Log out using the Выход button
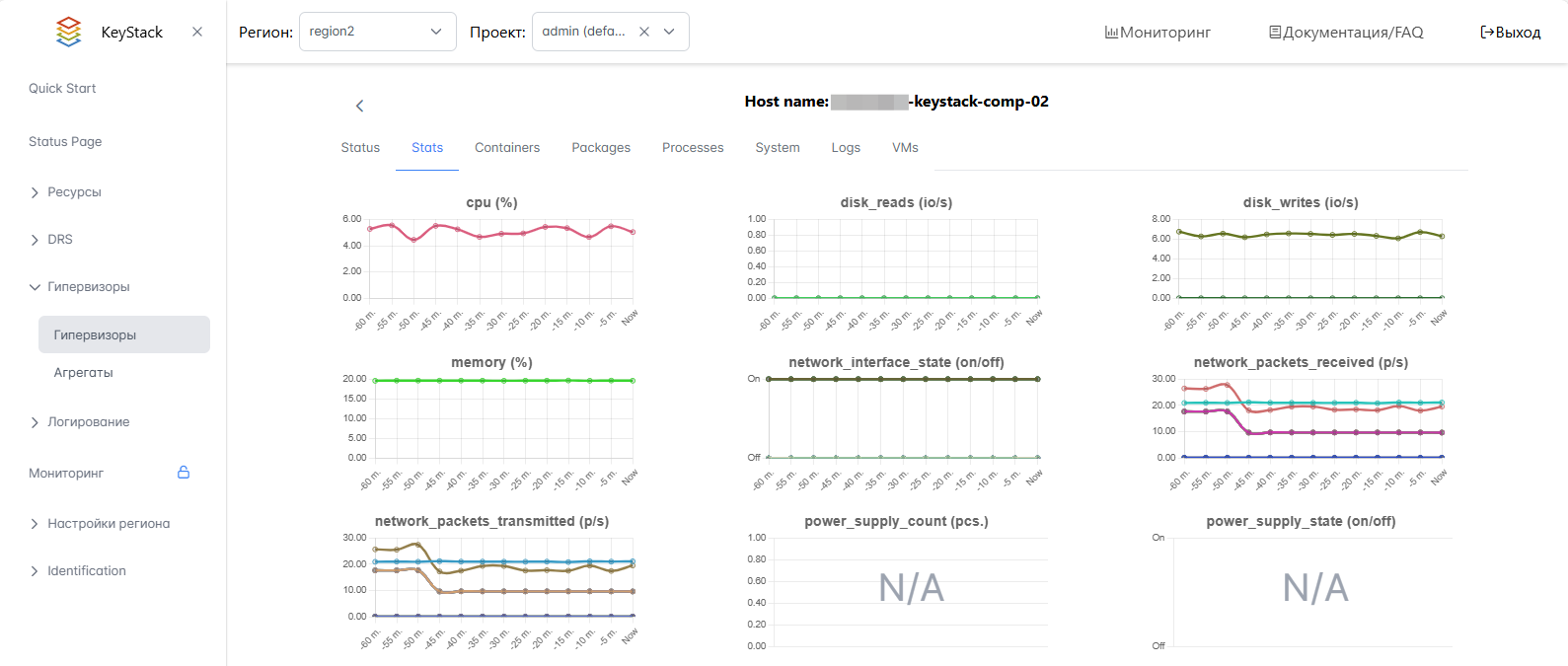Viewport: 1568px width, 666px height. 1510,33
